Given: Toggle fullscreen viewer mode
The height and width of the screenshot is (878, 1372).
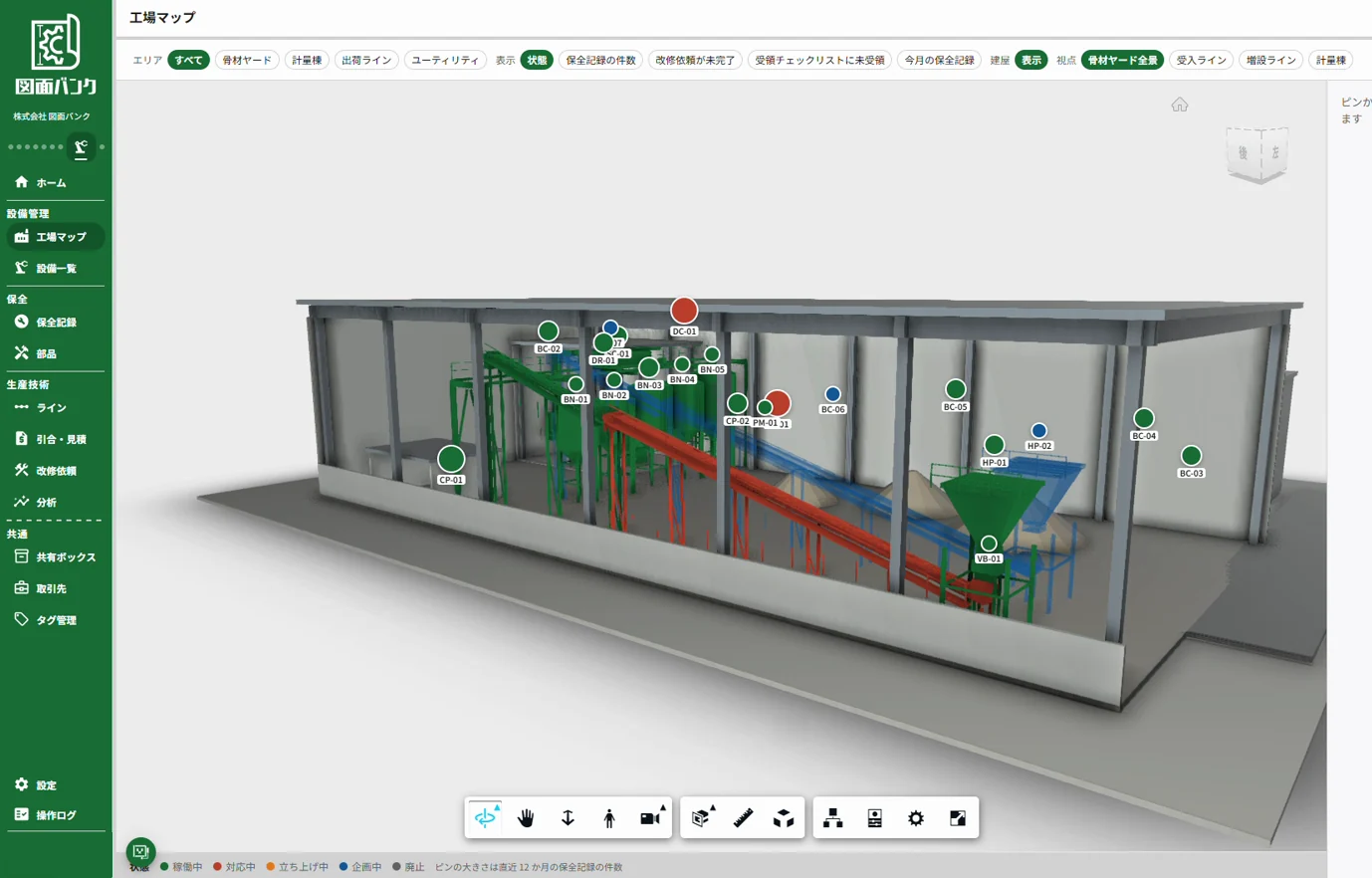Looking at the screenshot, I should (957, 817).
